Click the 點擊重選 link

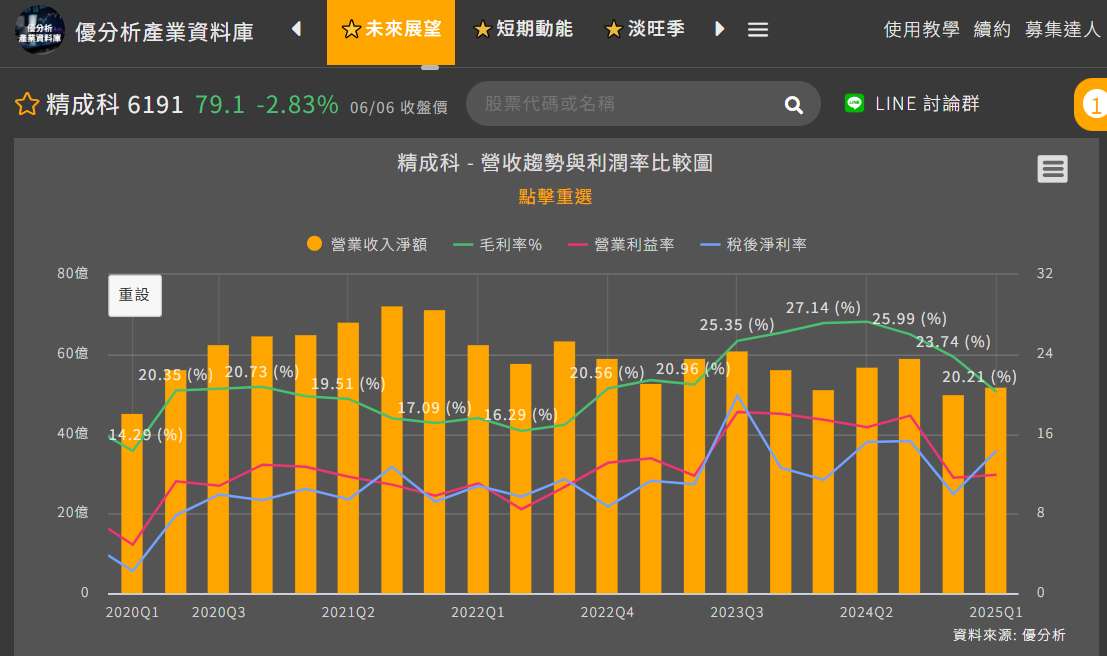pyautogui.click(x=555, y=196)
